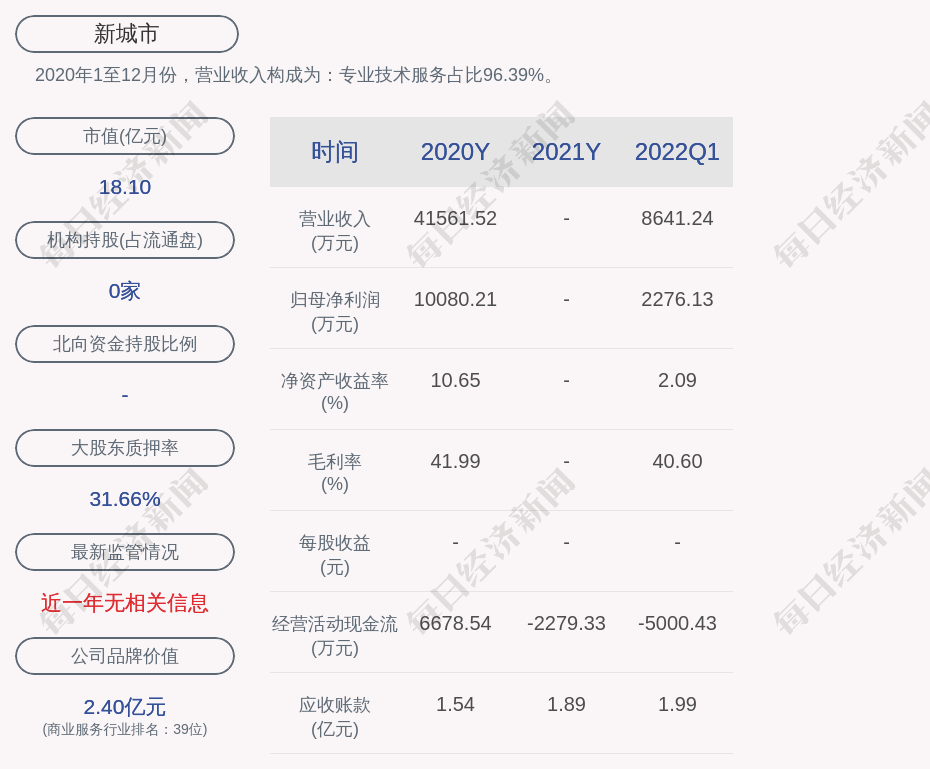The width and height of the screenshot is (930, 769).
Task: Click the 北向资金持股比例 label pill
Action: tap(125, 344)
